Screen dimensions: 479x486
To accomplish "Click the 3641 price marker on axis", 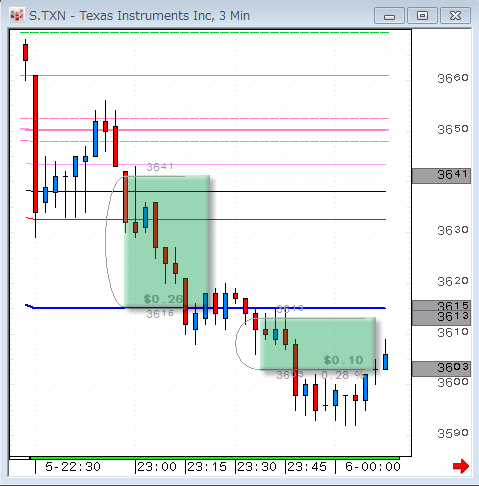I will 441,176.
